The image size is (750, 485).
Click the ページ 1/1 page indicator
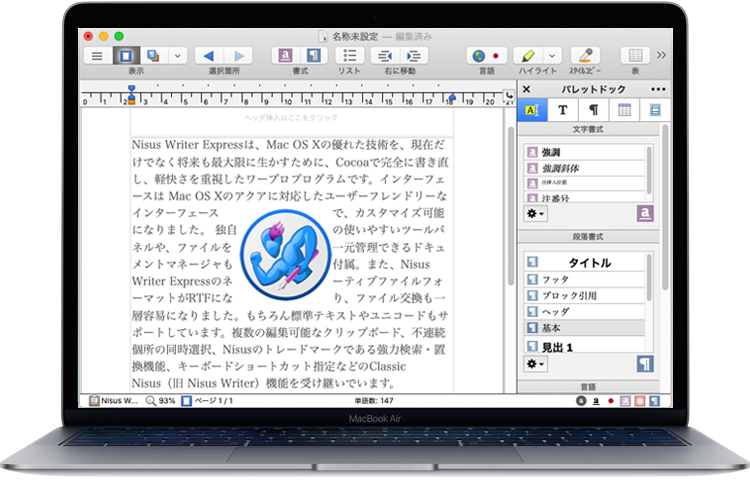(208, 401)
